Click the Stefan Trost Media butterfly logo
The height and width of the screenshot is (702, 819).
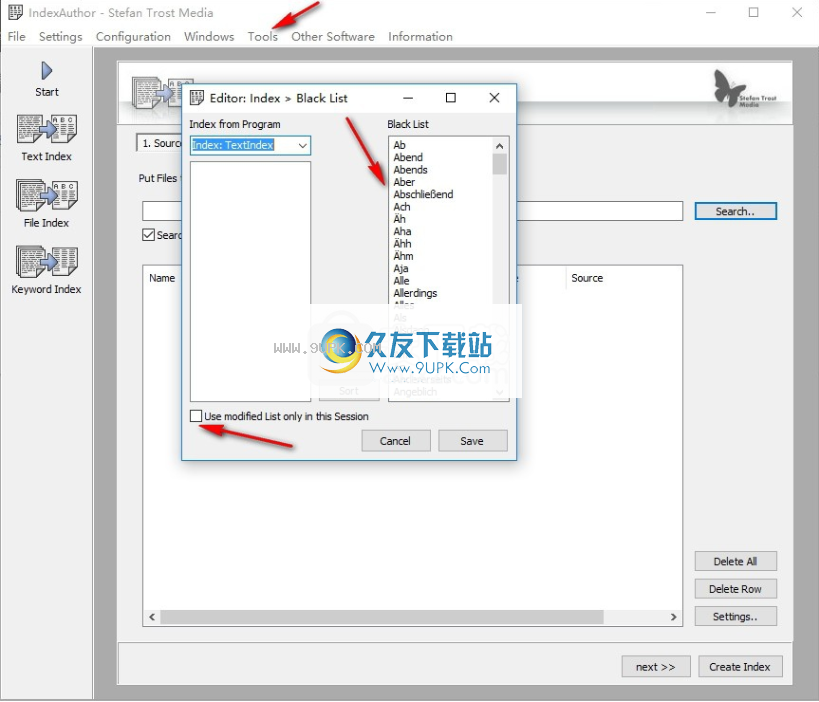(743, 88)
